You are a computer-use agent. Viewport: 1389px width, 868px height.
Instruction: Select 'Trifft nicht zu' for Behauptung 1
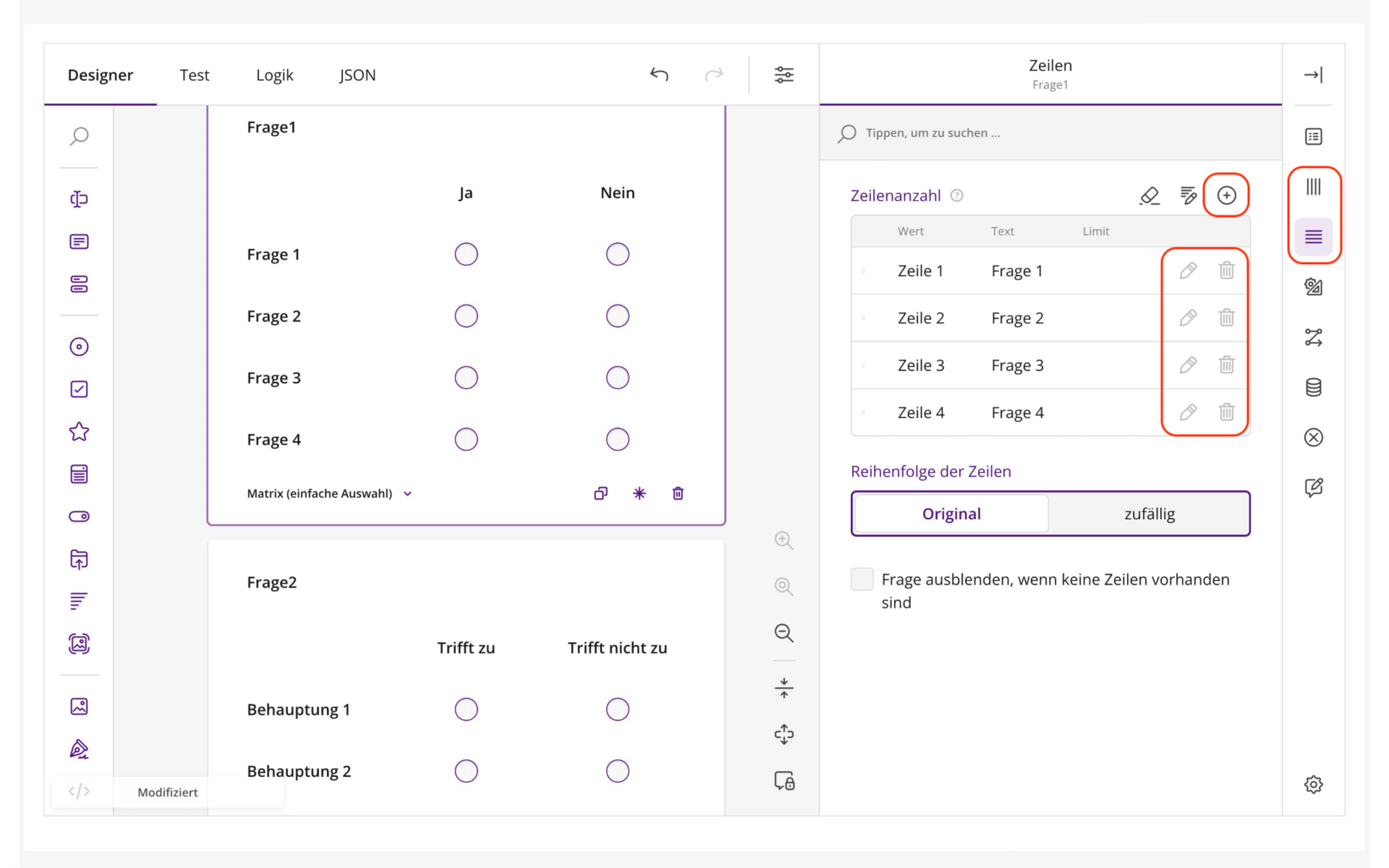618,710
